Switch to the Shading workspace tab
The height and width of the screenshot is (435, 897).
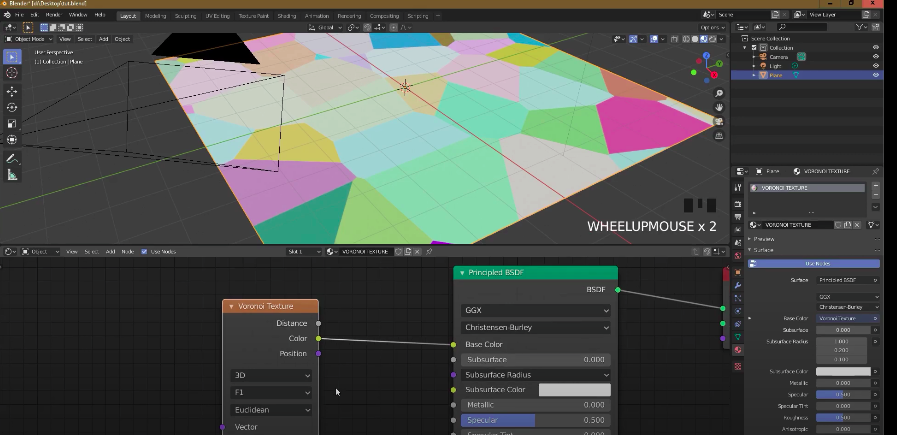click(x=287, y=16)
